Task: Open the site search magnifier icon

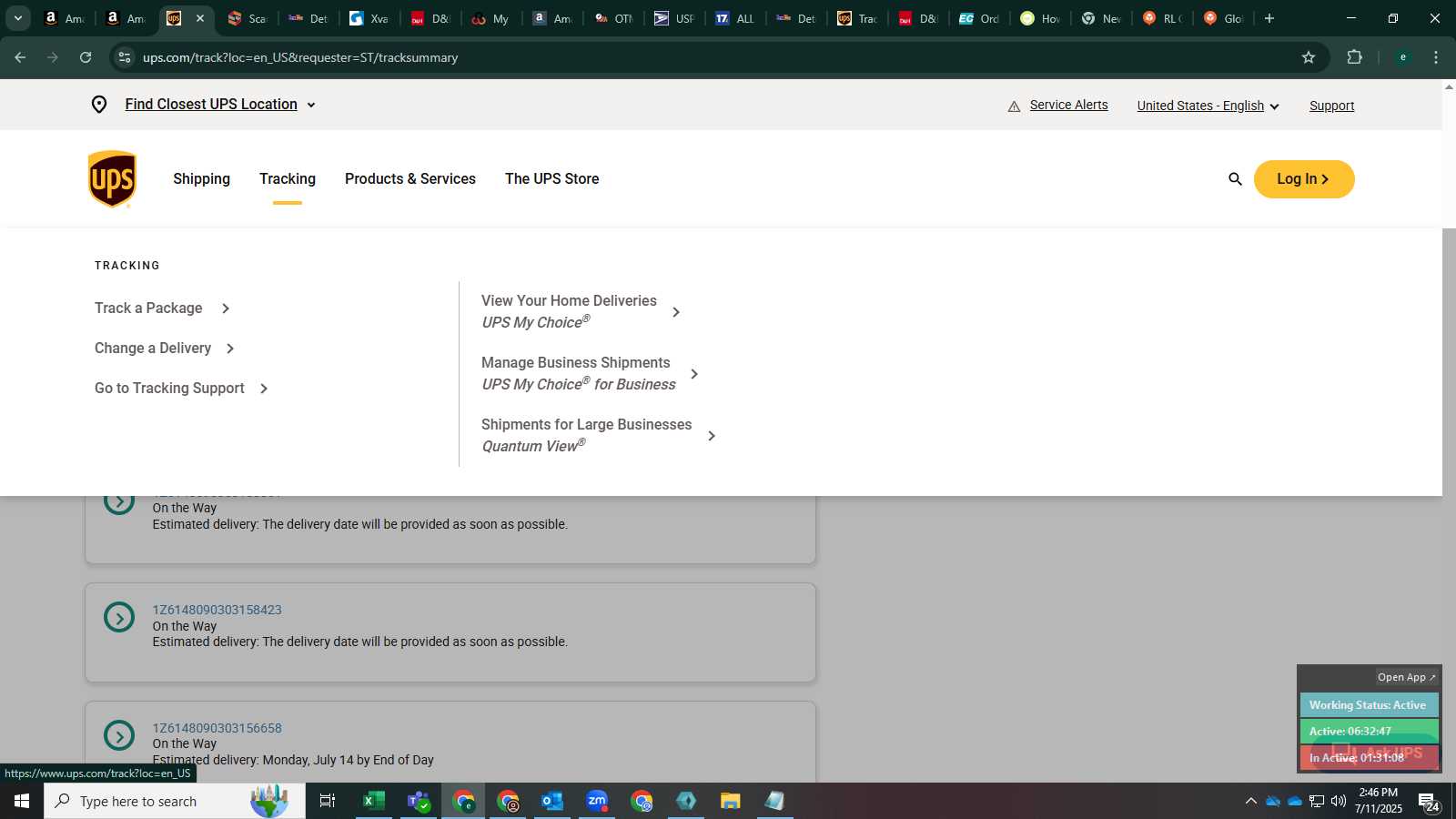Action: 1235,179
